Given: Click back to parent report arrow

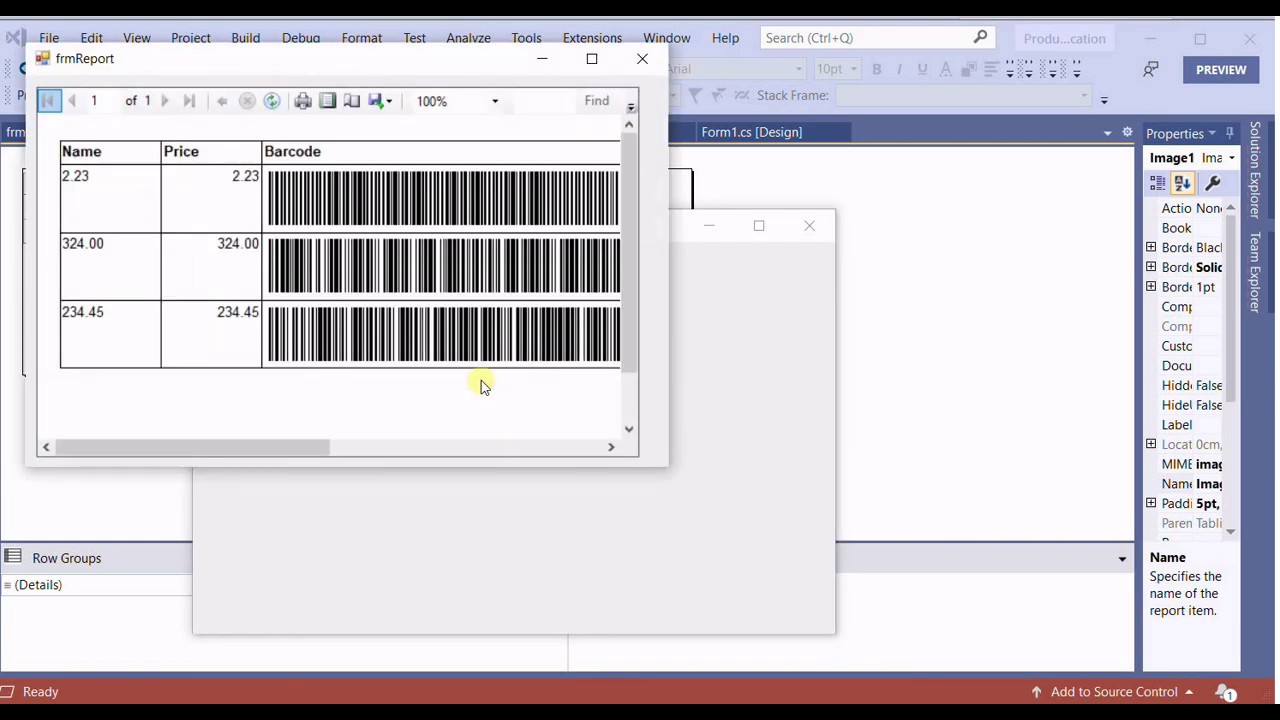Looking at the screenshot, I should pyautogui.click(x=222, y=101).
